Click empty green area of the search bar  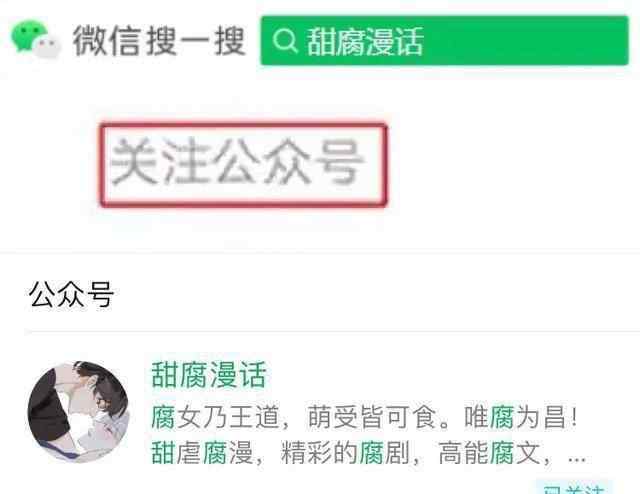tap(527, 40)
